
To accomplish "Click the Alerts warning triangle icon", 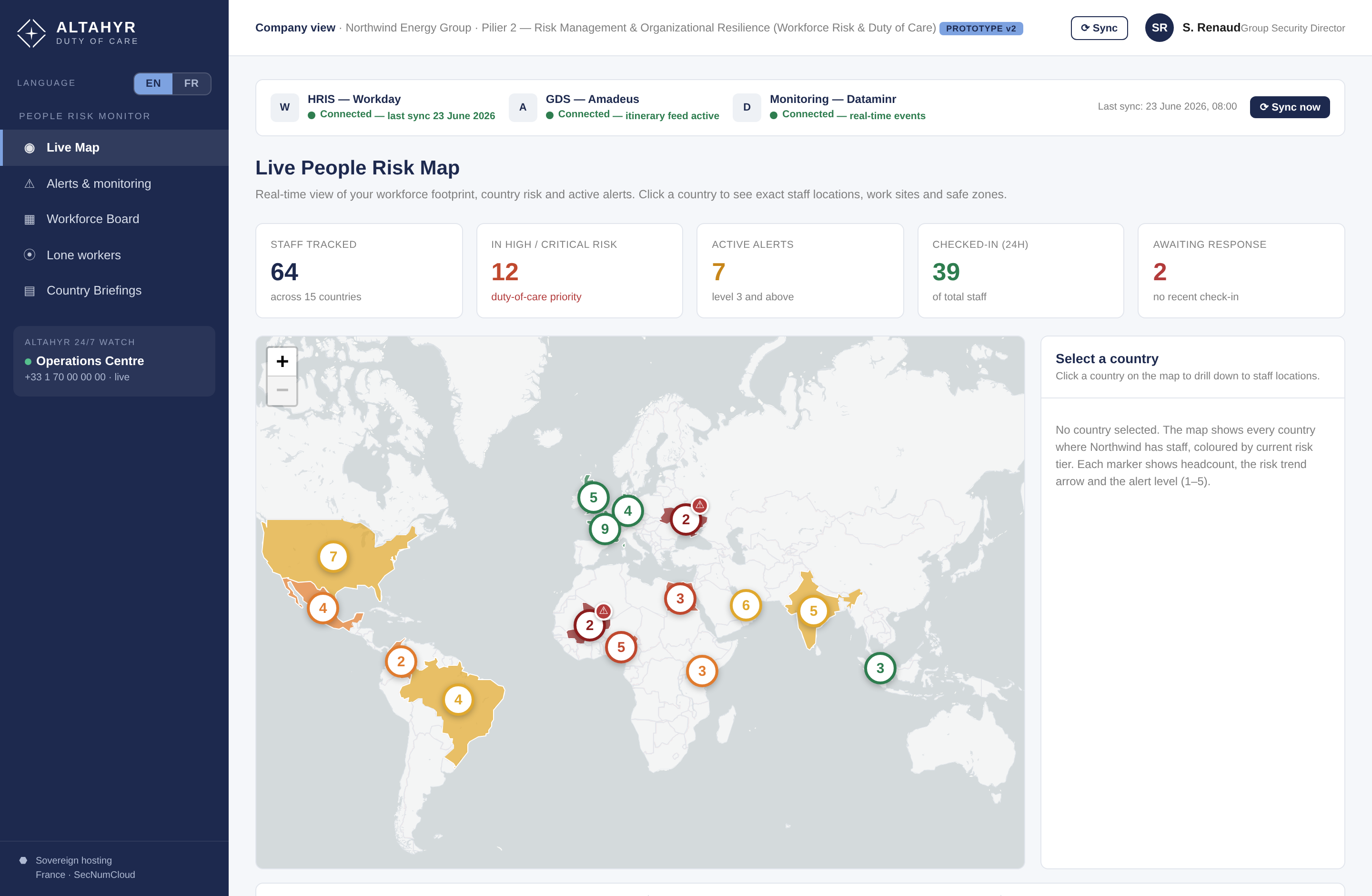I will pos(30,184).
